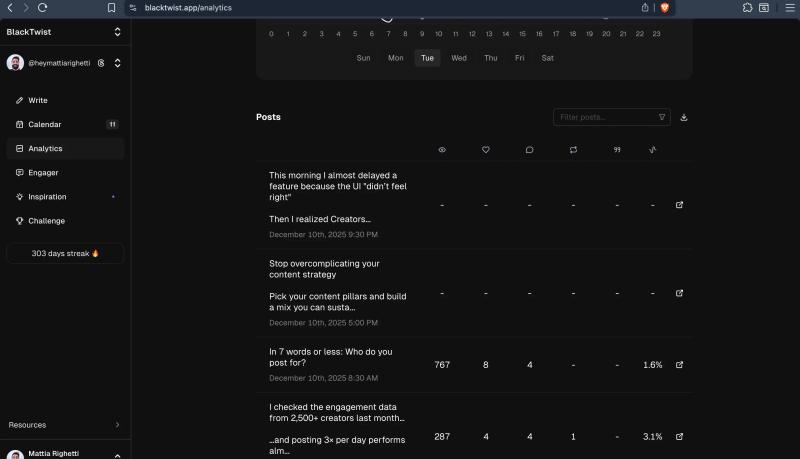
Task: Open Brave Shields lion icon
Action: pos(664,8)
